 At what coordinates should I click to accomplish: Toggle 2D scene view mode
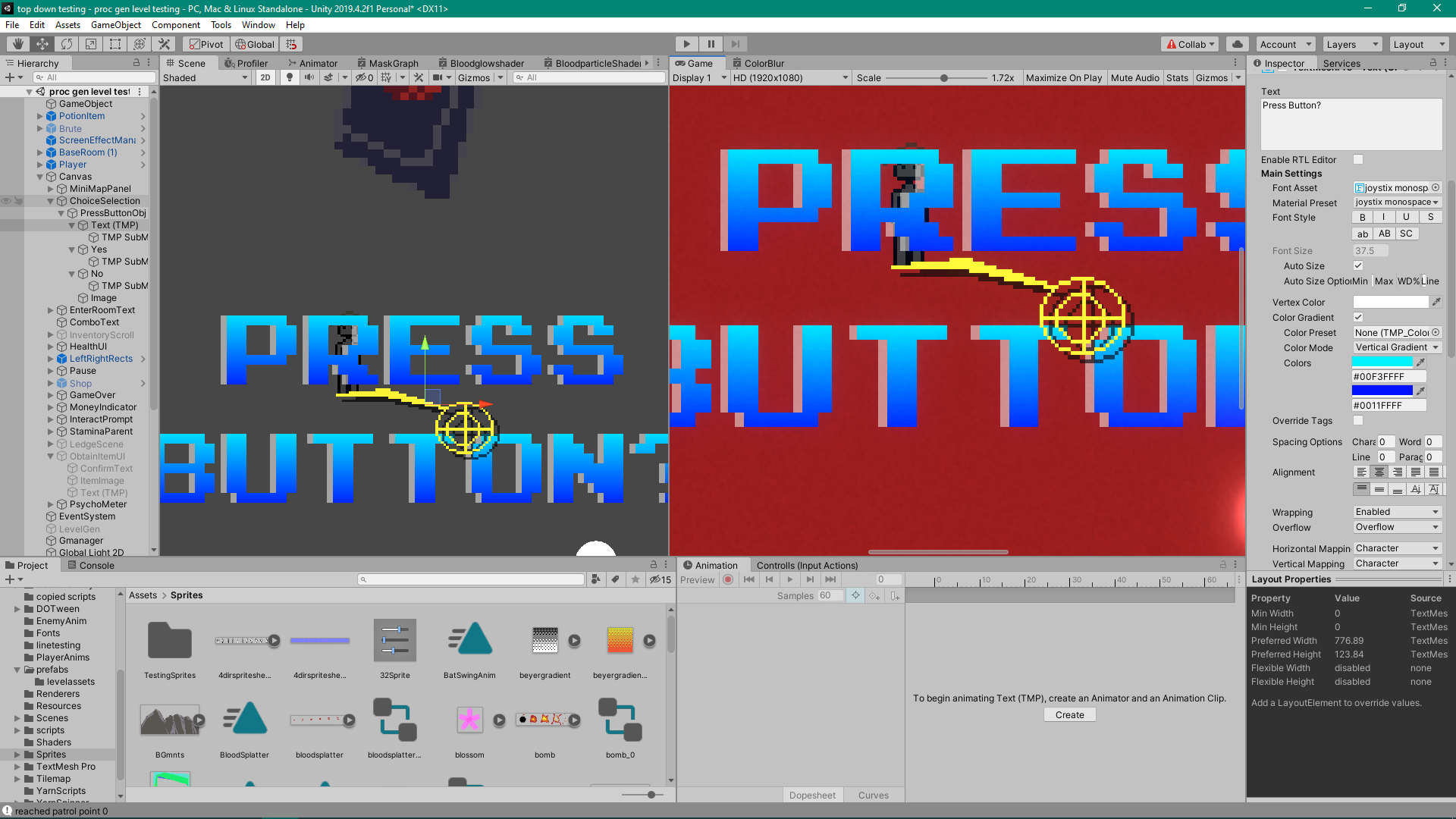[x=265, y=77]
